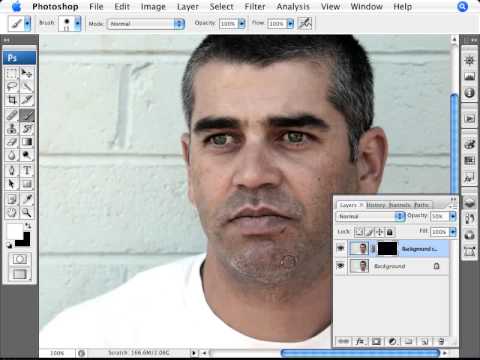Screen dimensions: 480x360
Task: Click the horizontal scrollbar thumb
Action: [360, 352]
